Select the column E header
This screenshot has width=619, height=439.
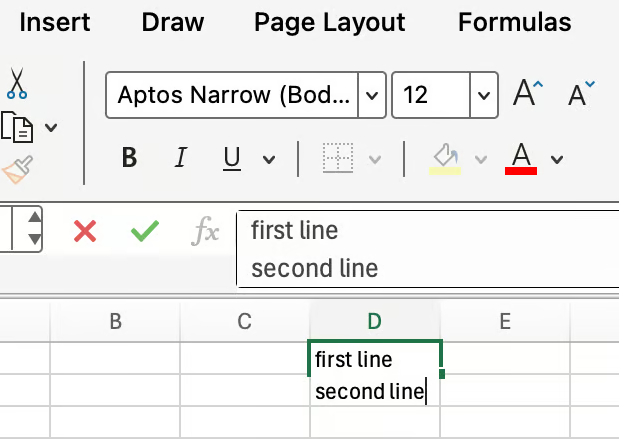(x=505, y=321)
